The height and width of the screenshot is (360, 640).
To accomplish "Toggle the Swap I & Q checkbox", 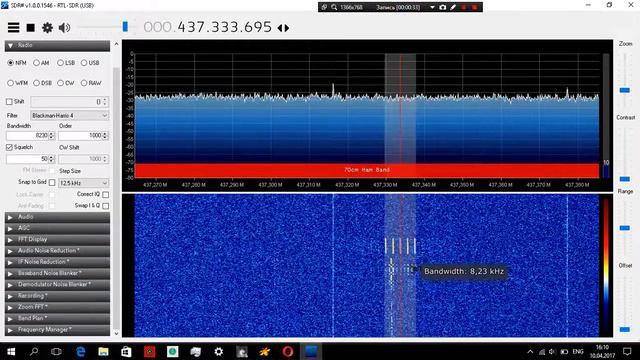I will (x=106, y=206).
